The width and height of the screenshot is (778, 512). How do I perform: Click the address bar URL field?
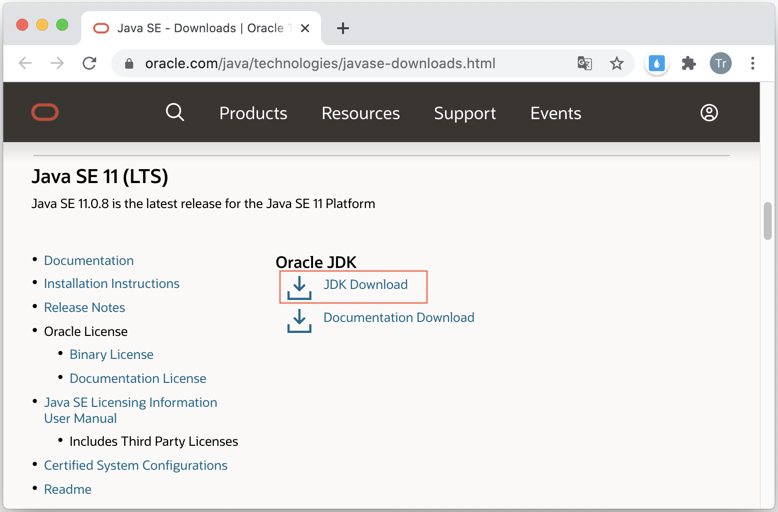[x=320, y=64]
